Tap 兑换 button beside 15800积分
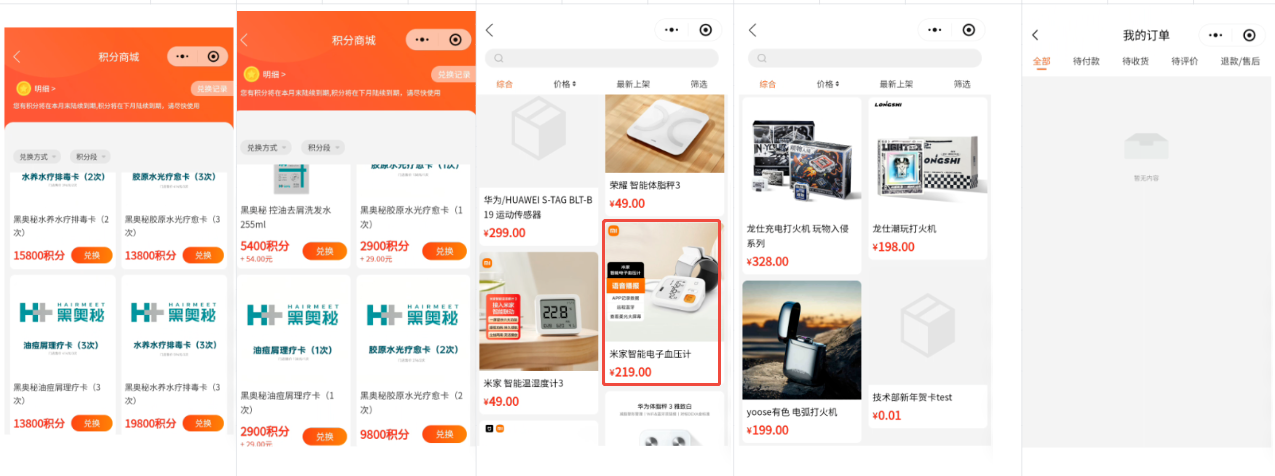 point(91,255)
